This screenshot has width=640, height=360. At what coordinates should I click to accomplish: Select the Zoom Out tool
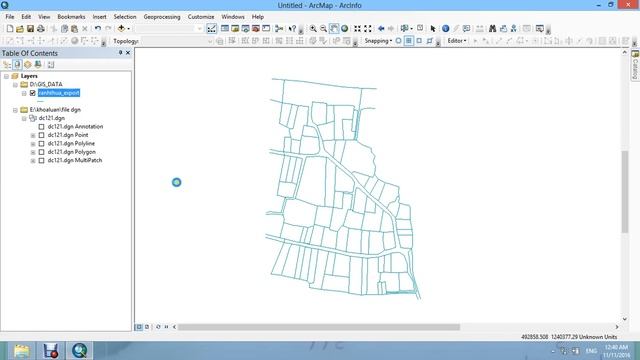[323, 29]
